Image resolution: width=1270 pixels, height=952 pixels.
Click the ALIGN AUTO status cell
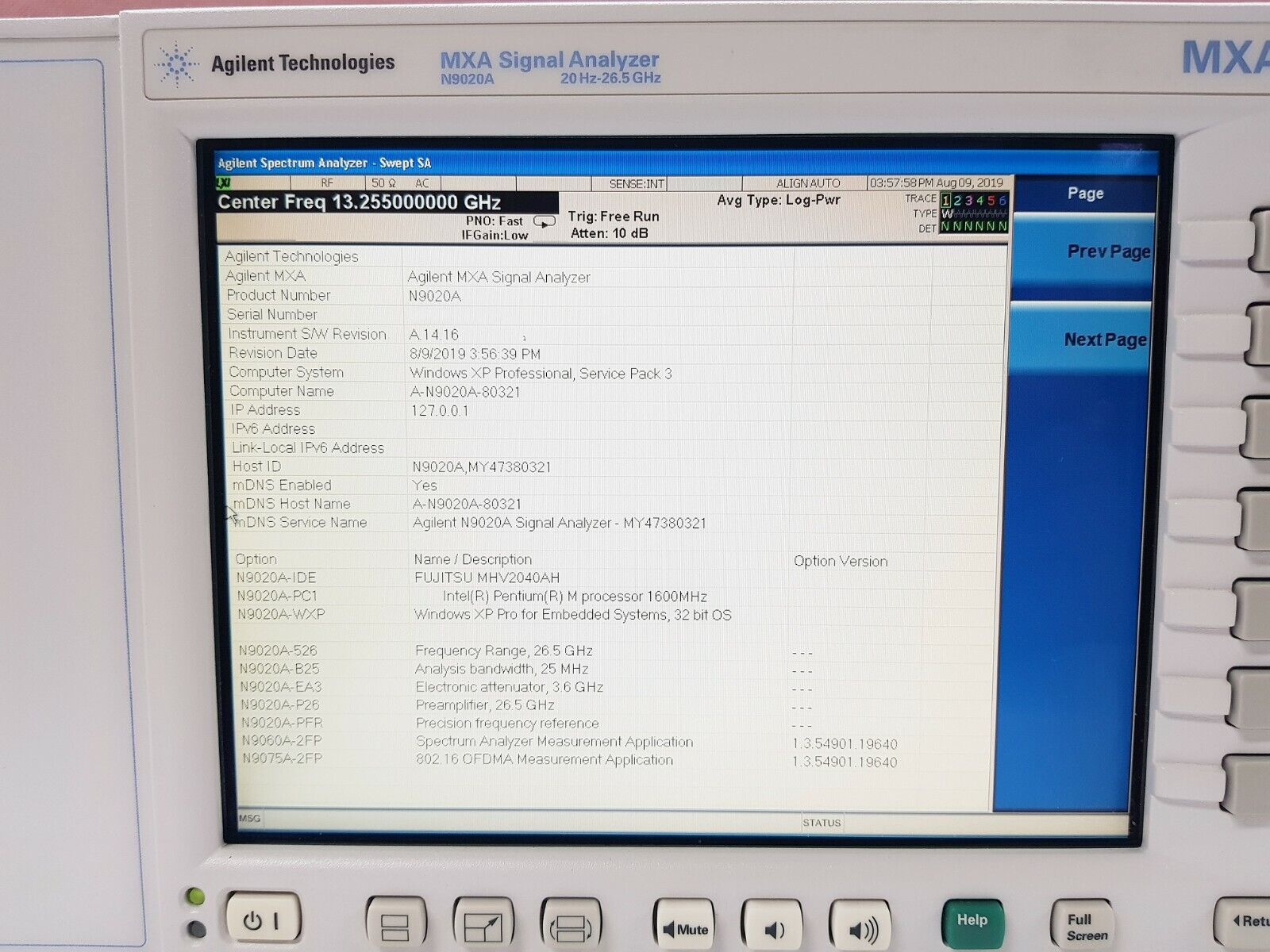point(808,183)
